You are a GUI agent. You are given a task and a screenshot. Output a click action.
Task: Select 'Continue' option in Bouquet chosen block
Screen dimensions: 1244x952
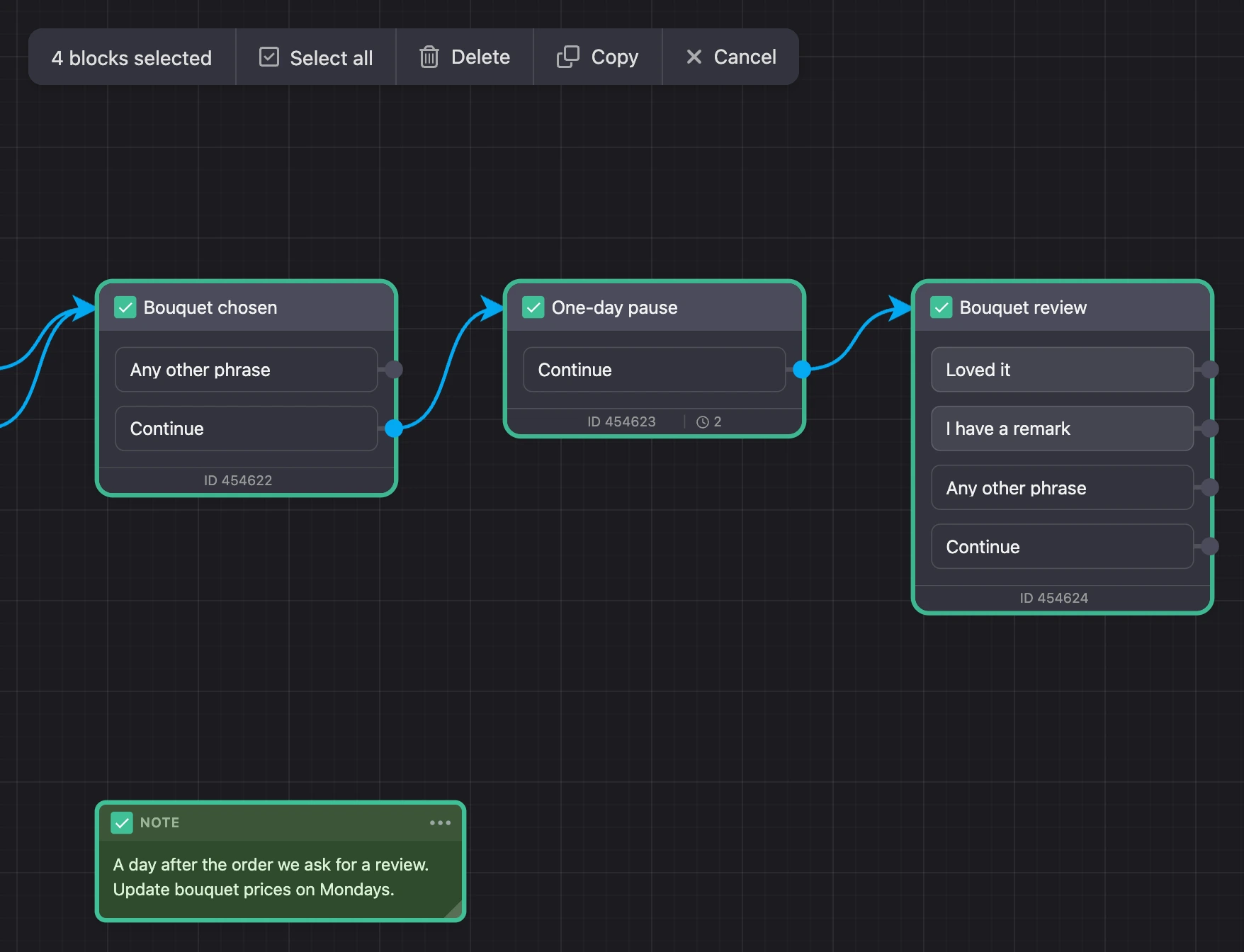click(x=247, y=429)
